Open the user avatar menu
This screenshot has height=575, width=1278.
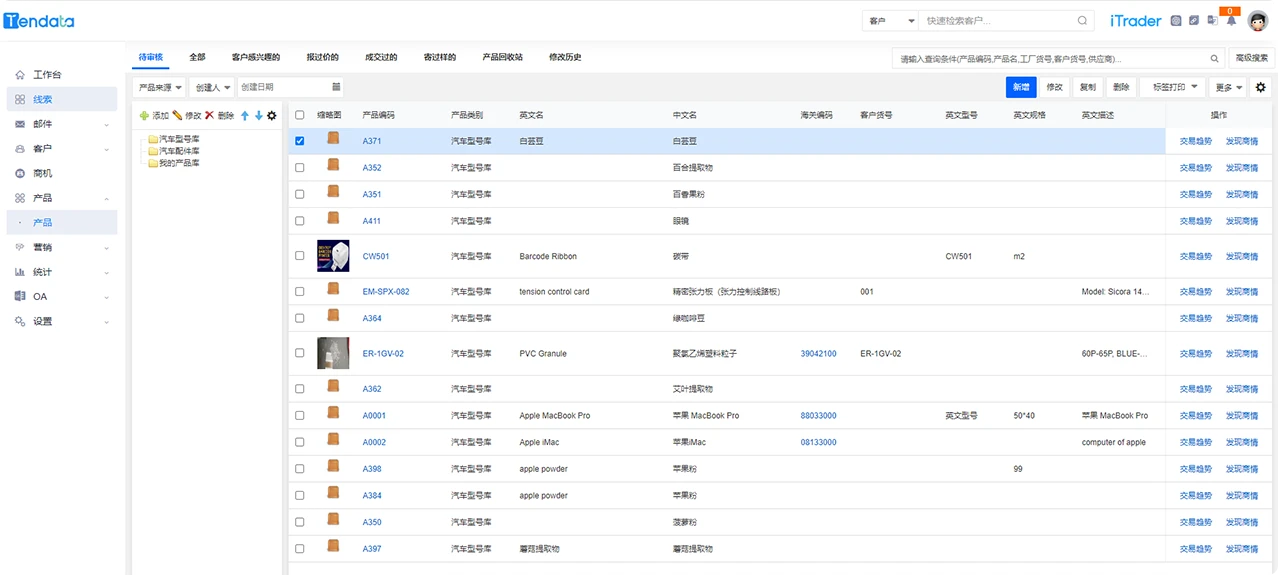click(x=1258, y=20)
